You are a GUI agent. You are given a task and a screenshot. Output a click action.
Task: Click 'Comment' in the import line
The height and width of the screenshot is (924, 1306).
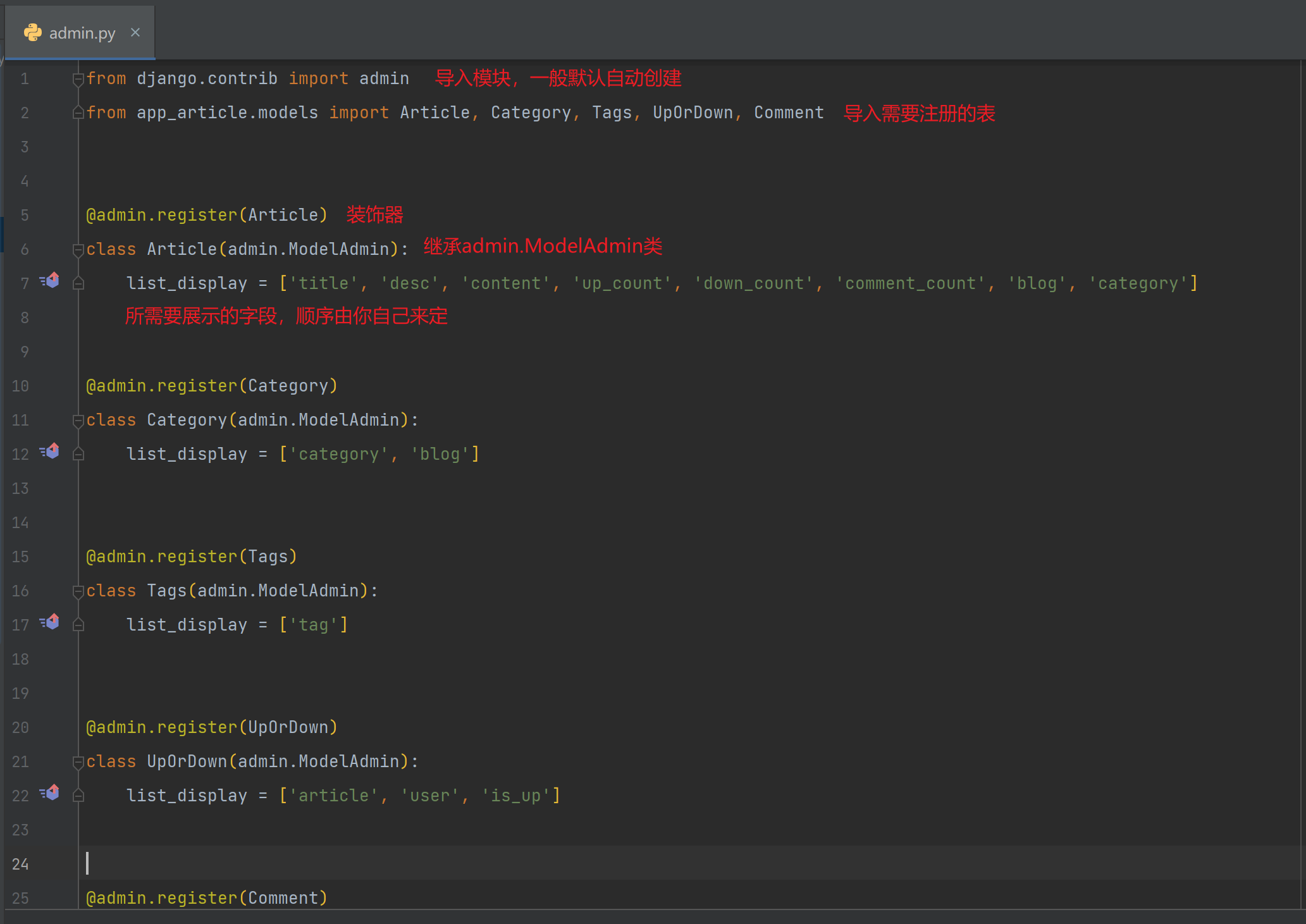(x=789, y=113)
